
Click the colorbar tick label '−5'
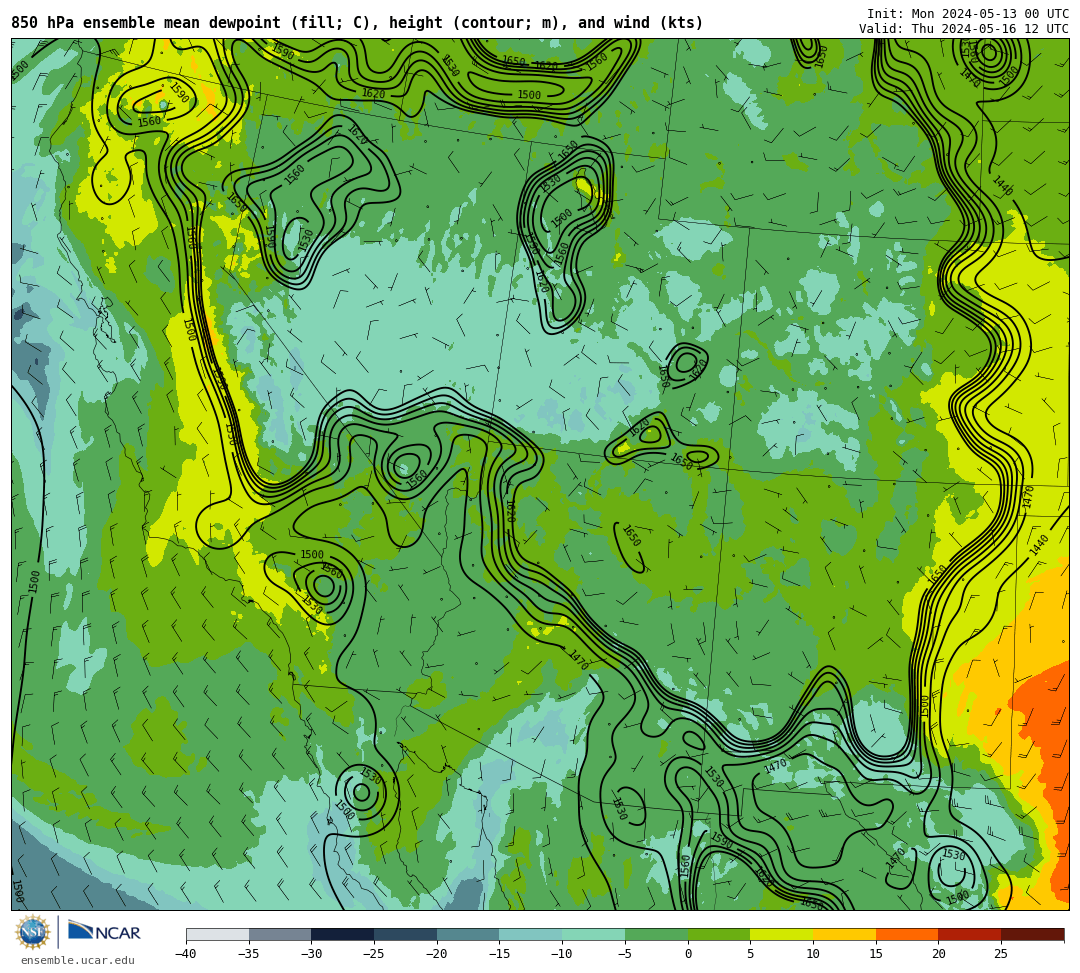(625, 954)
